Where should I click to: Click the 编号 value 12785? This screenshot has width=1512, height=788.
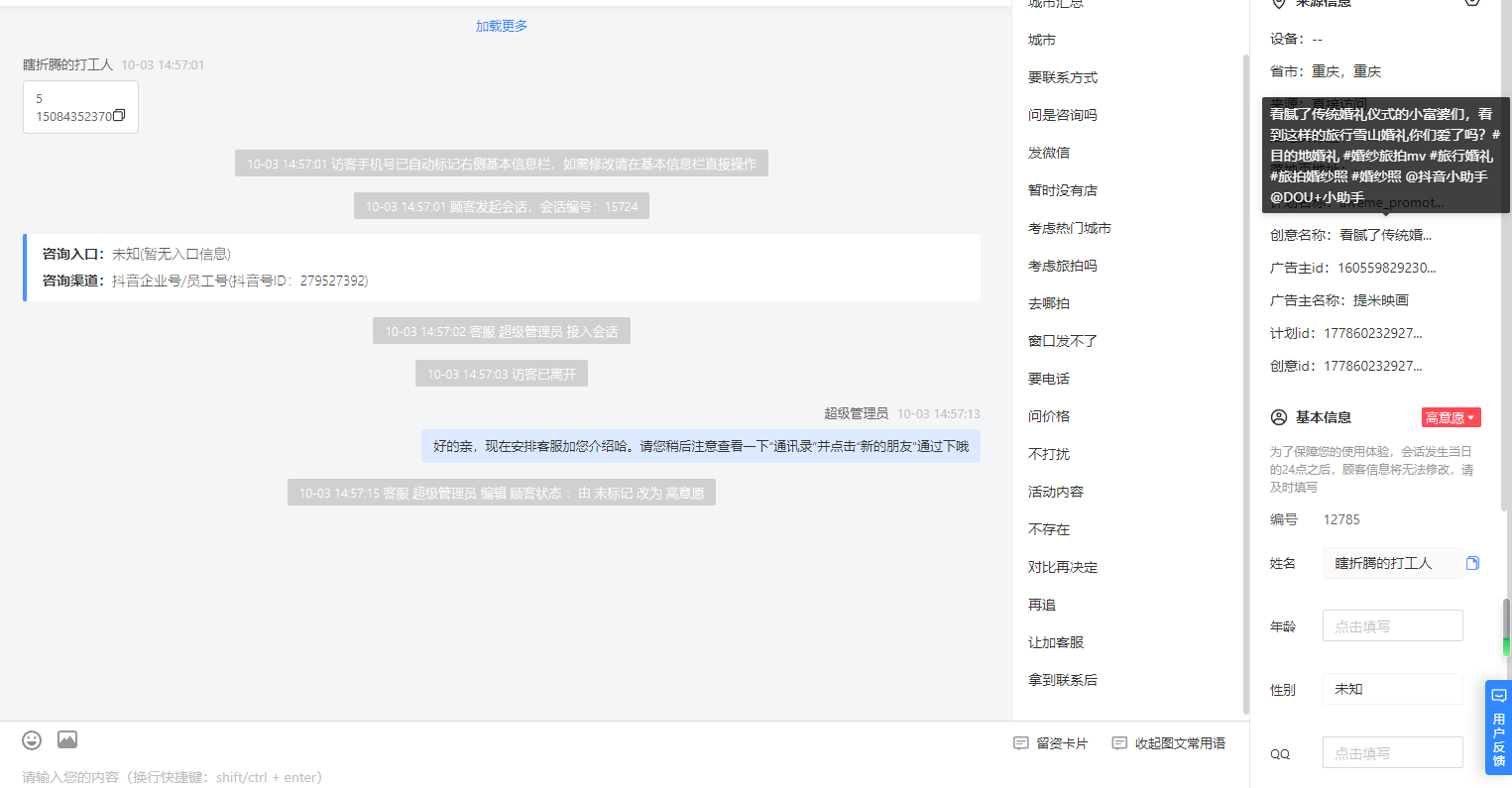tap(1341, 519)
